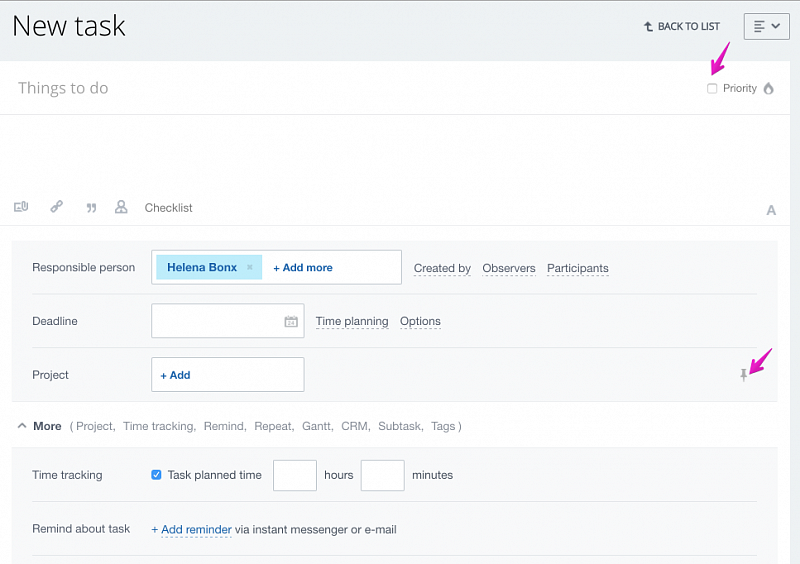The image size is (800, 564).
Task: Click the upload file icon in editor toolbar
Action: (x=21, y=207)
